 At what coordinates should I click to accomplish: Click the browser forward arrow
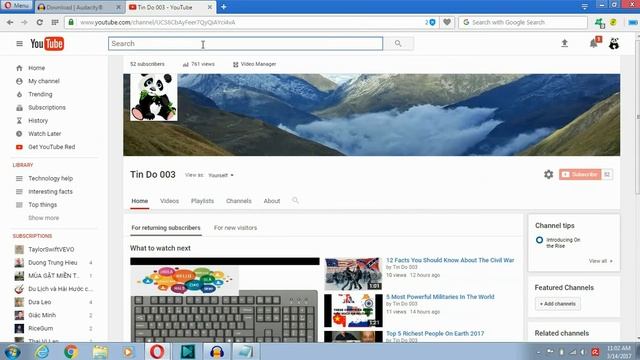coord(24,22)
